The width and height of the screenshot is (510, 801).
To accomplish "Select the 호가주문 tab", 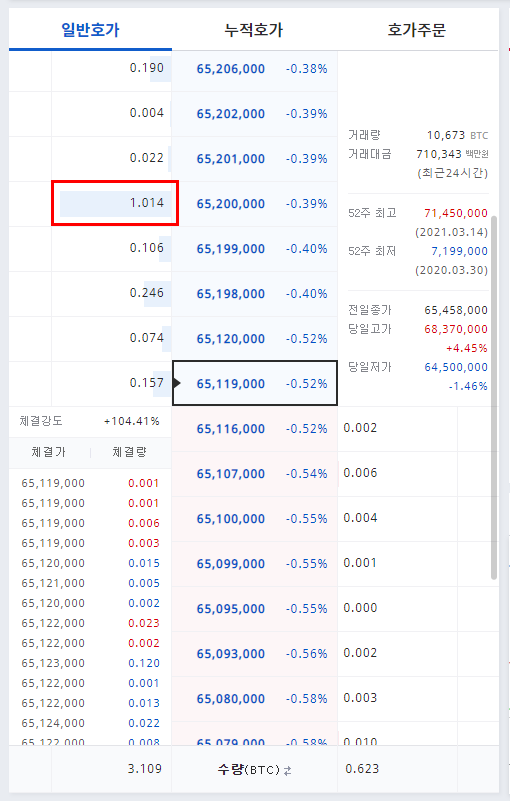I will pyautogui.click(x=416, y=30).
